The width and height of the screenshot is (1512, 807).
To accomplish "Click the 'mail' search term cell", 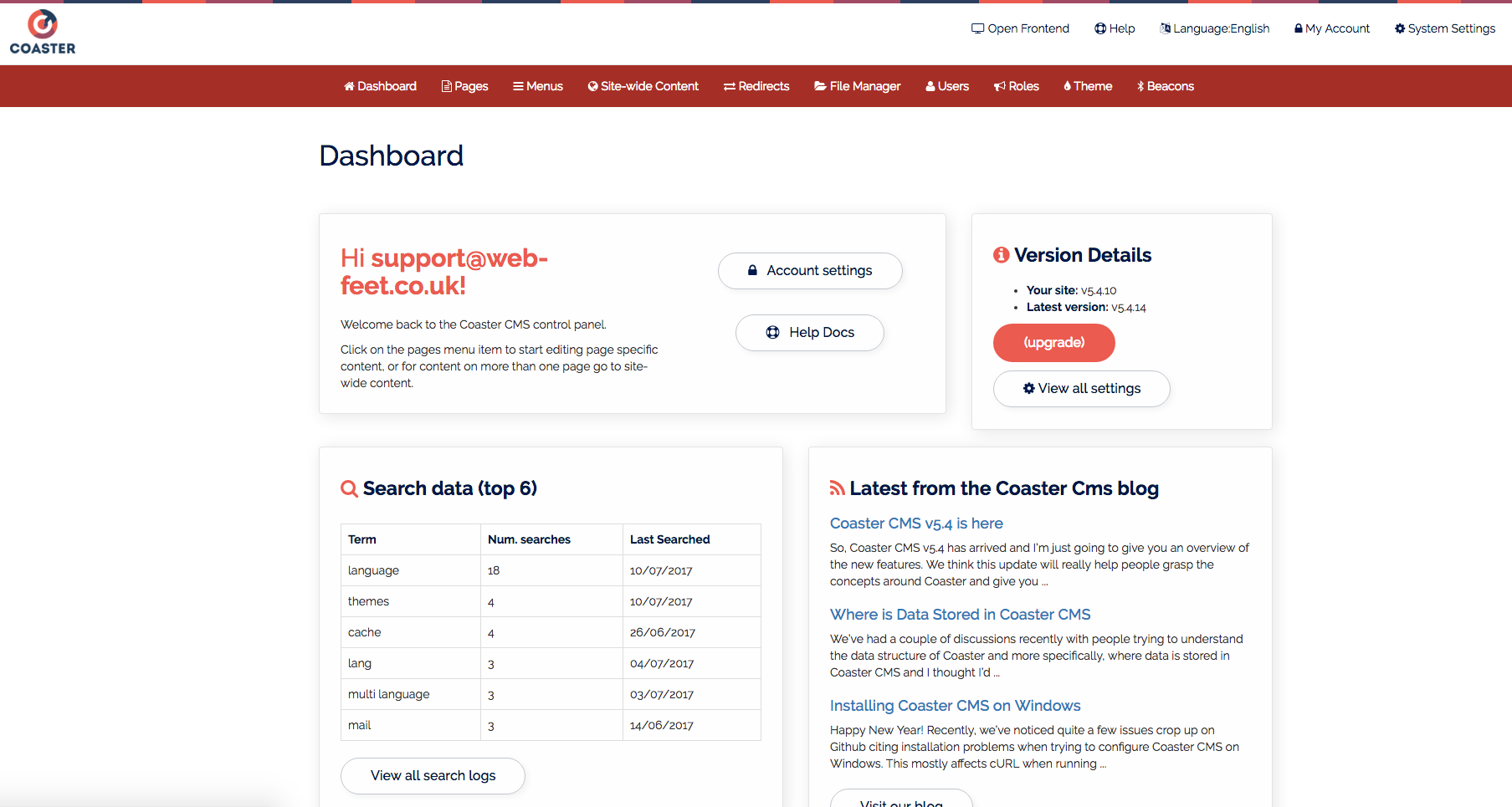I will click(x=411, y=725).
